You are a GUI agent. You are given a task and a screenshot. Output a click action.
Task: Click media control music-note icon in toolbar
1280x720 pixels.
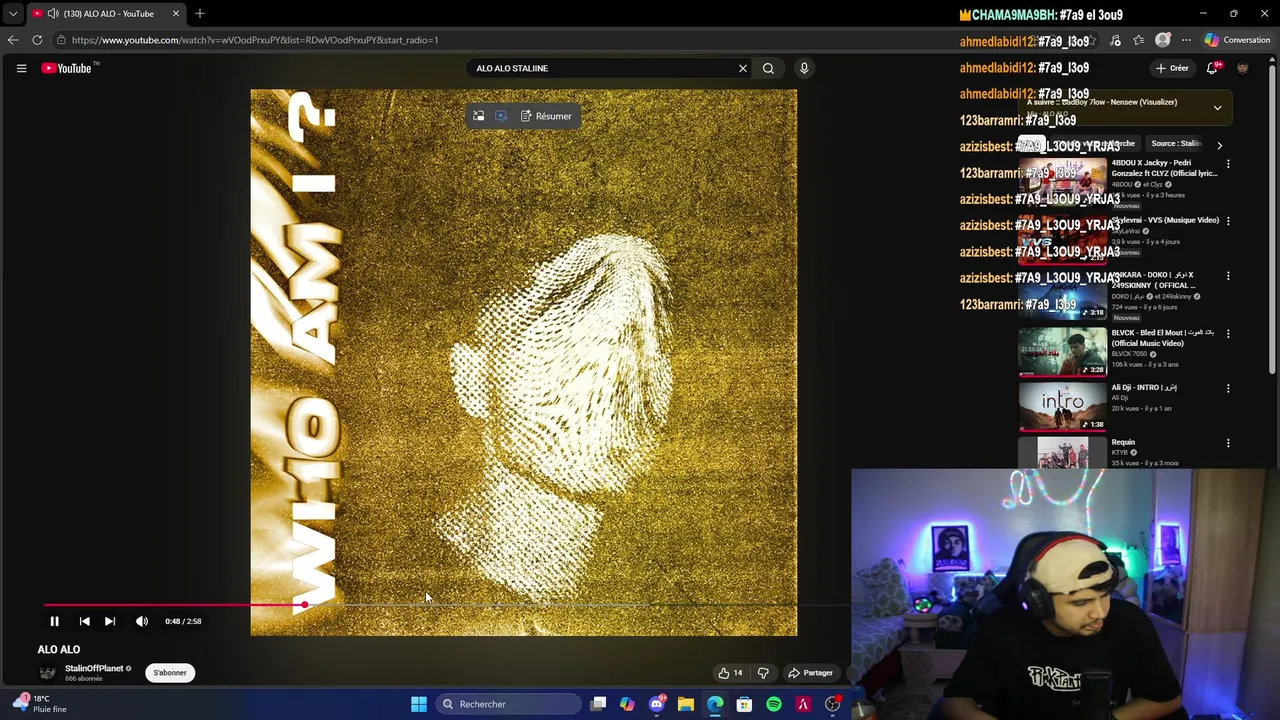pyautogui.click(x=1115, y=40)
